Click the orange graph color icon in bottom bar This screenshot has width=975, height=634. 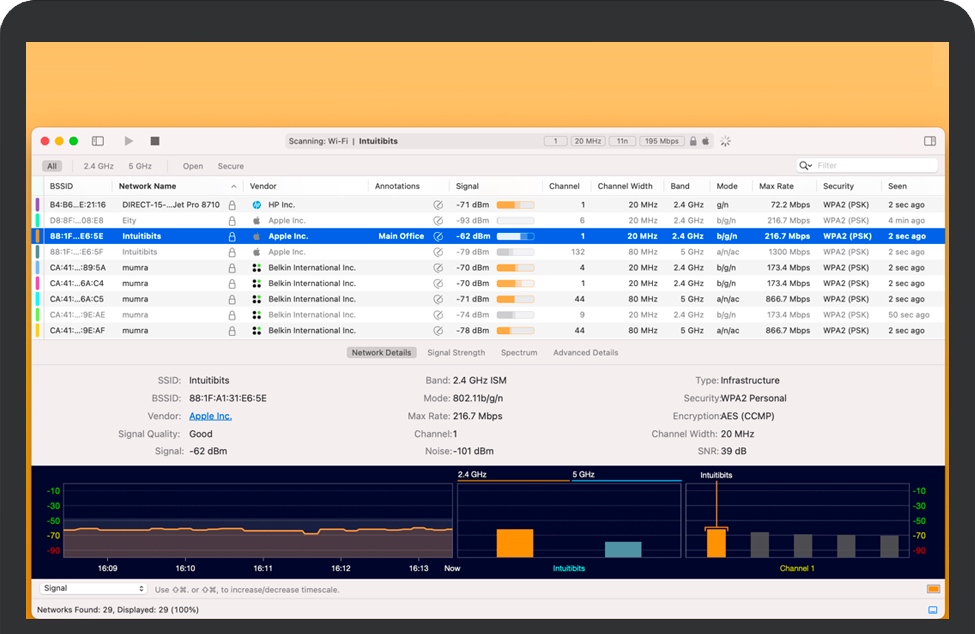933,589
